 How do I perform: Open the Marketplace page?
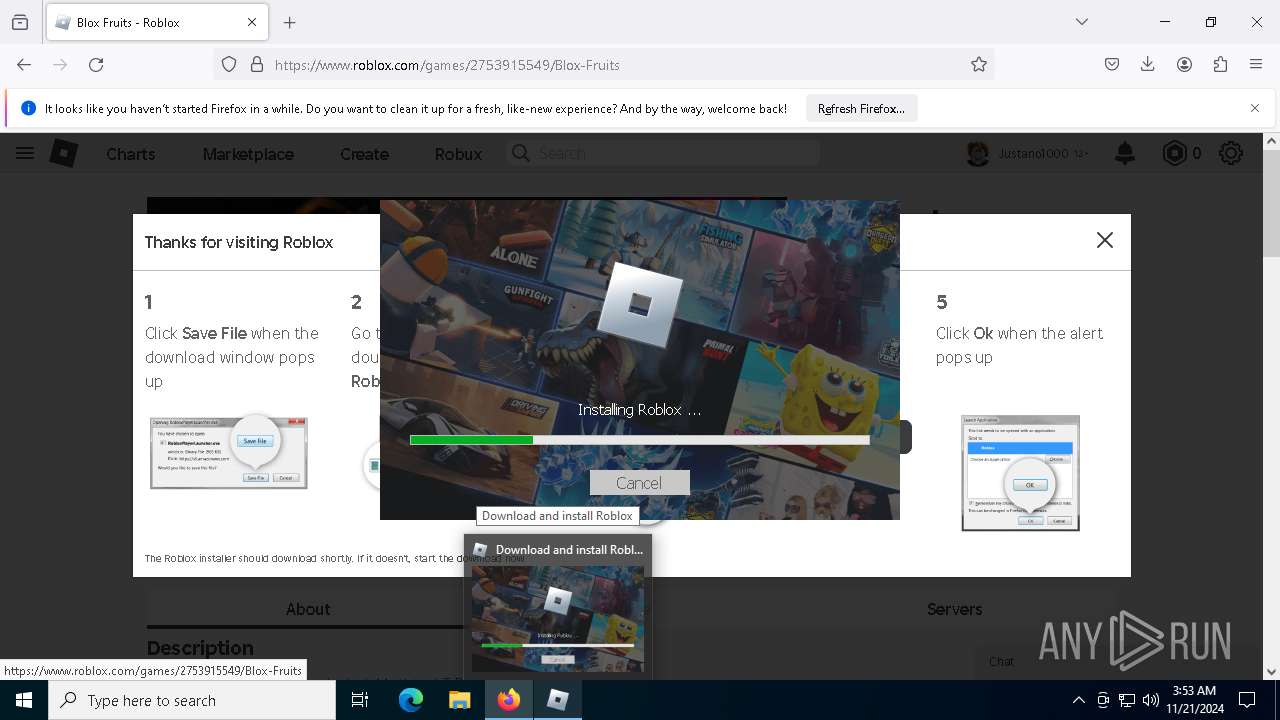click(248, 154)
